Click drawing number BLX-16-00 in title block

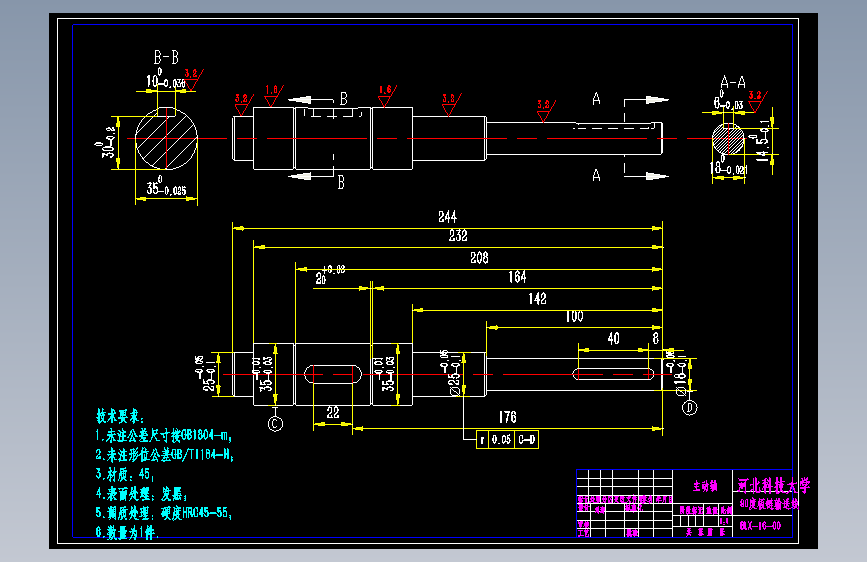click(760, 526)
